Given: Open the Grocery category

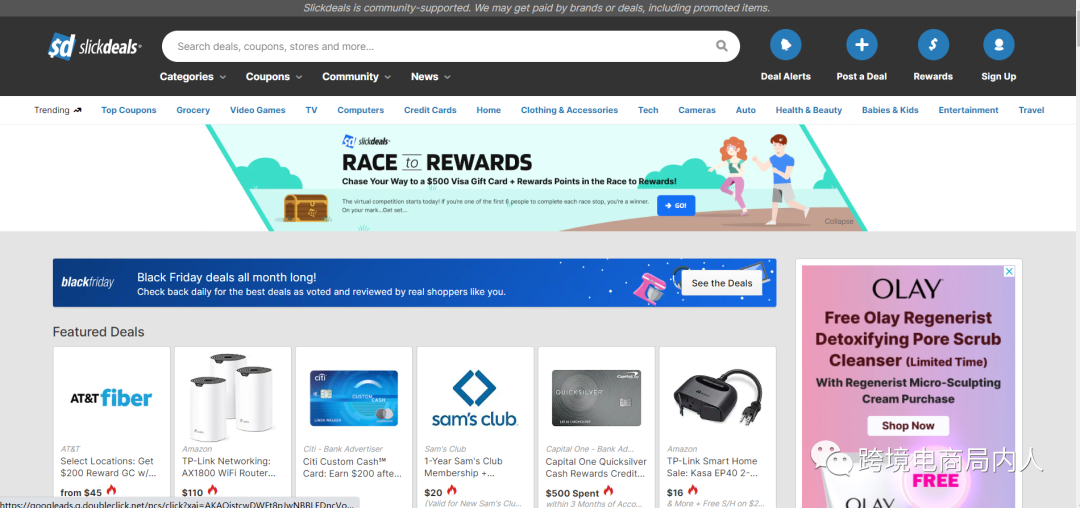Looking at the screenshot, I should (x=193, y=110).
